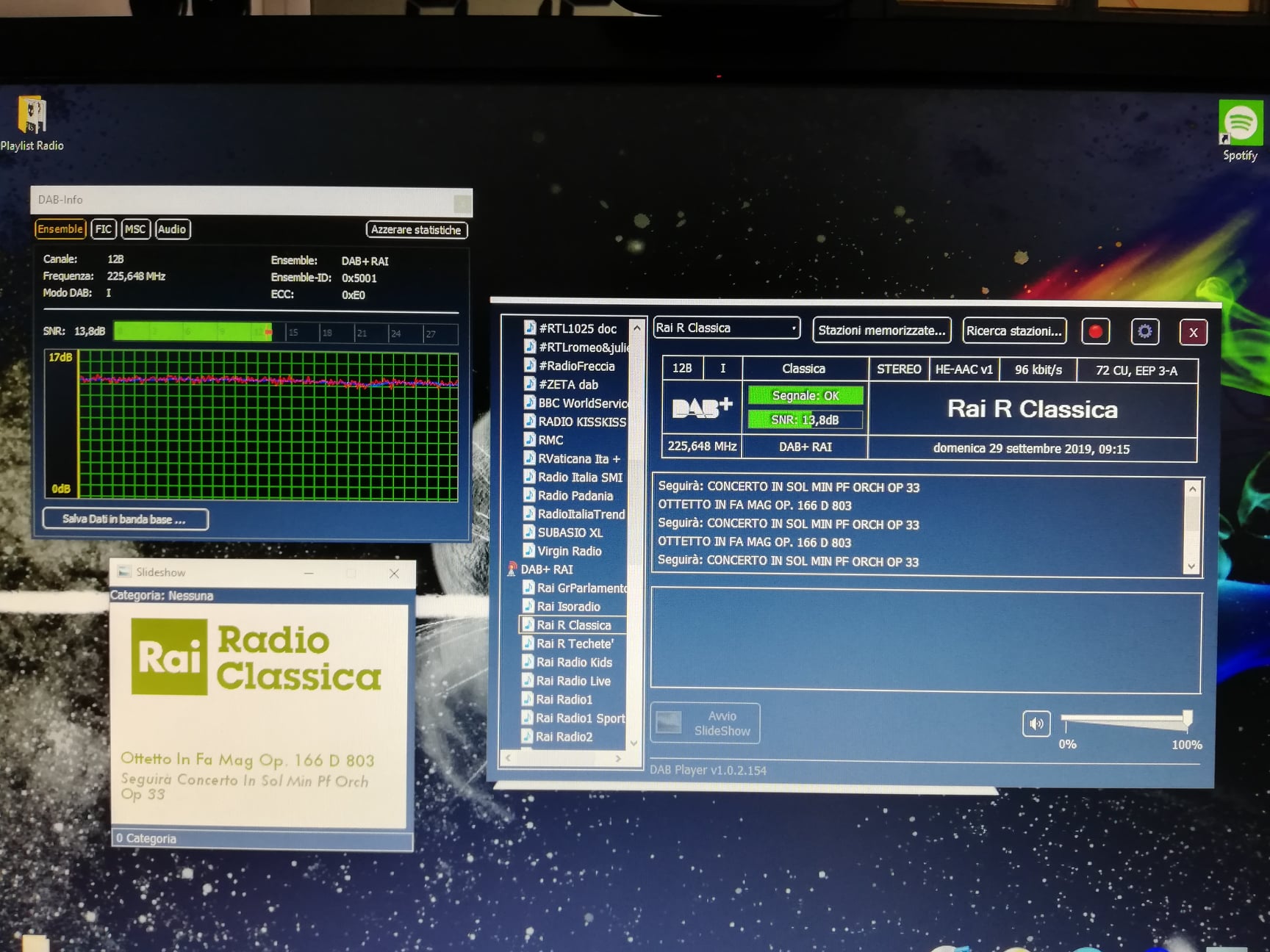Adjust the volume slider handle
This screenshot has width=1270, height=952.
pos(1187,719)
